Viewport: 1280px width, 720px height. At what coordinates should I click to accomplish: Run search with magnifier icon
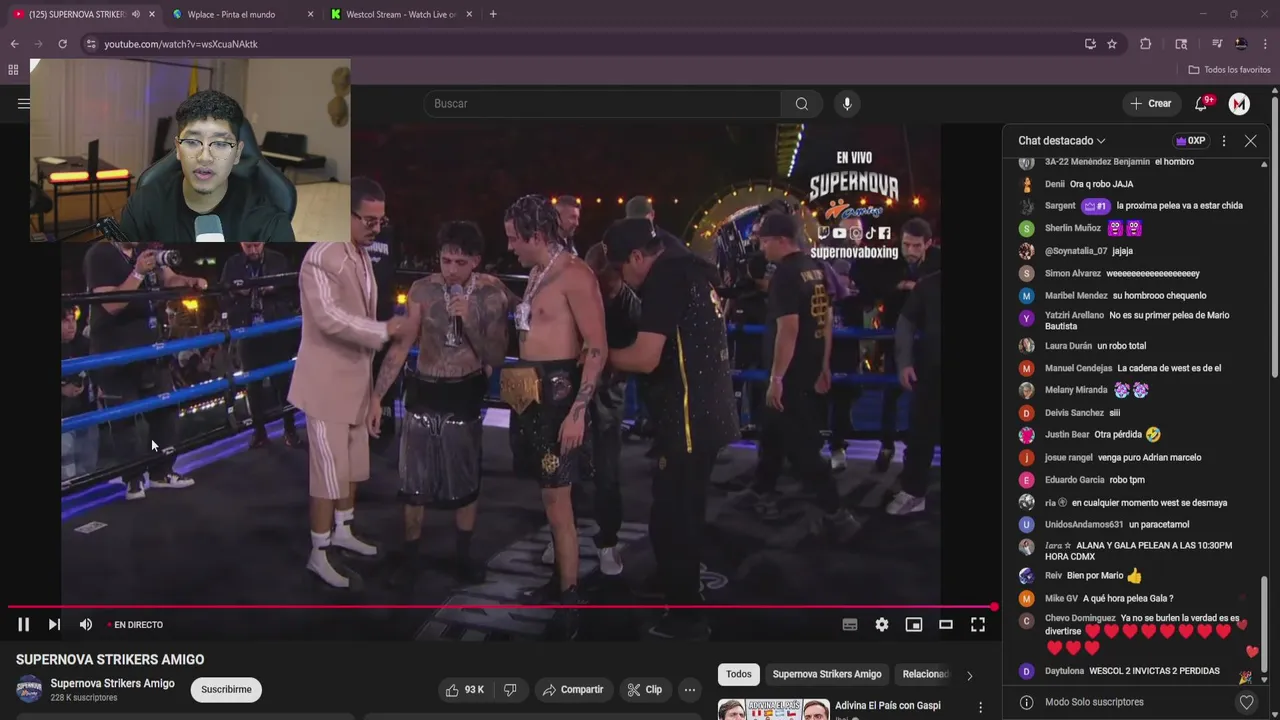[802, 104]
